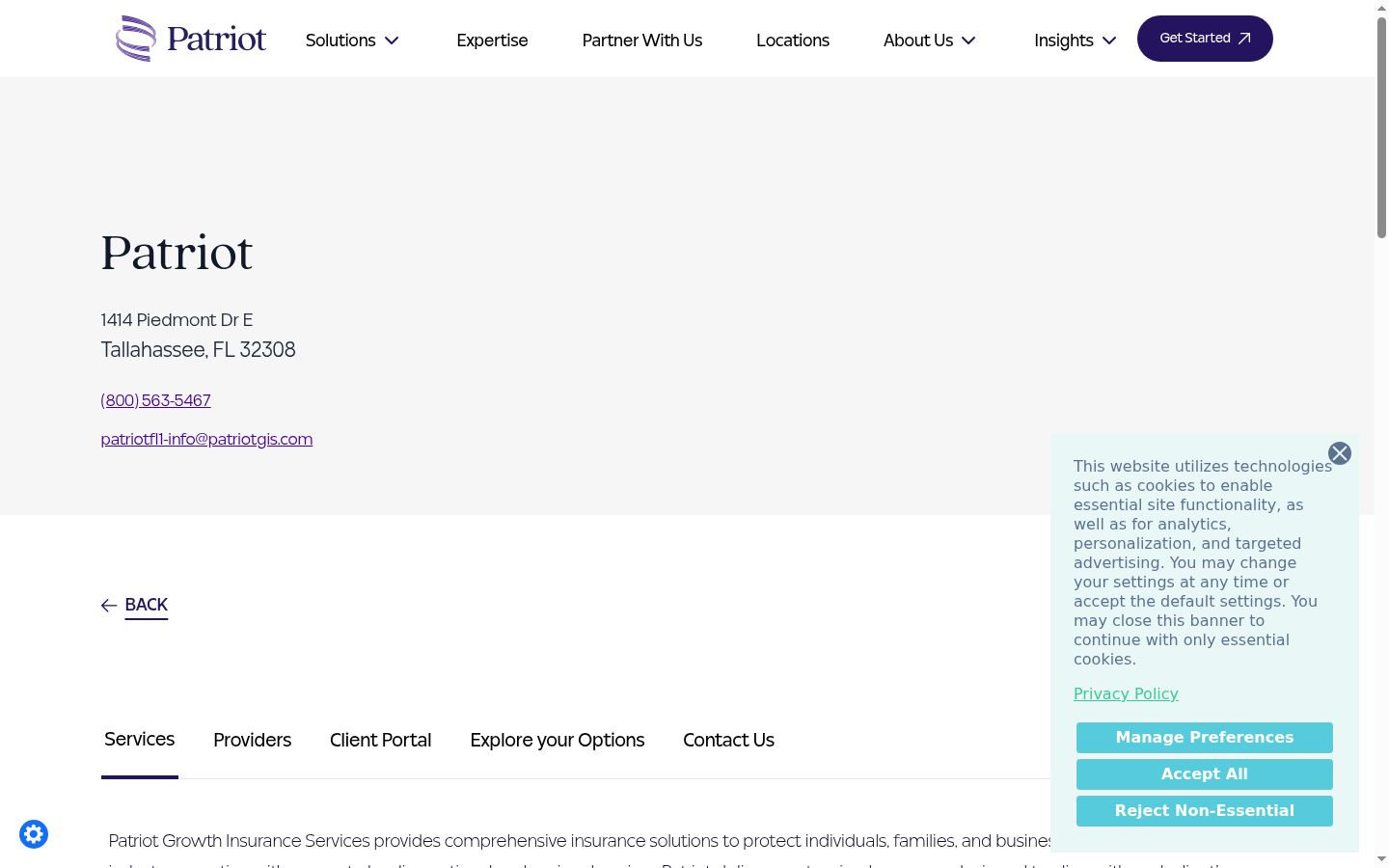This screenshot has height=868, width=1389.
Task: Click the text Tallahassee, FL 32308
Action: [198, 349]
